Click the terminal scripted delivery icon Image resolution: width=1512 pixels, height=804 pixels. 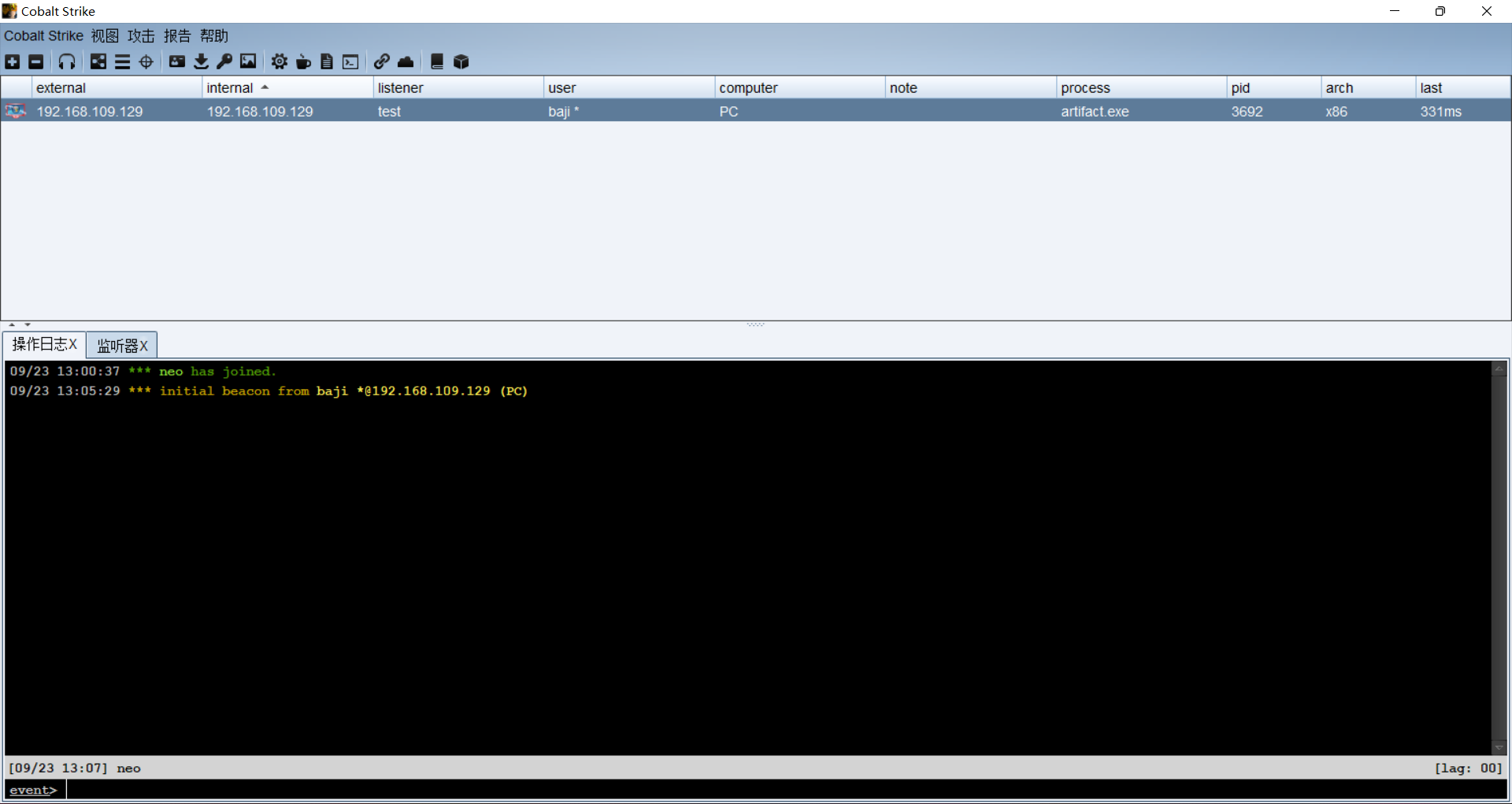tap(350, 61)
